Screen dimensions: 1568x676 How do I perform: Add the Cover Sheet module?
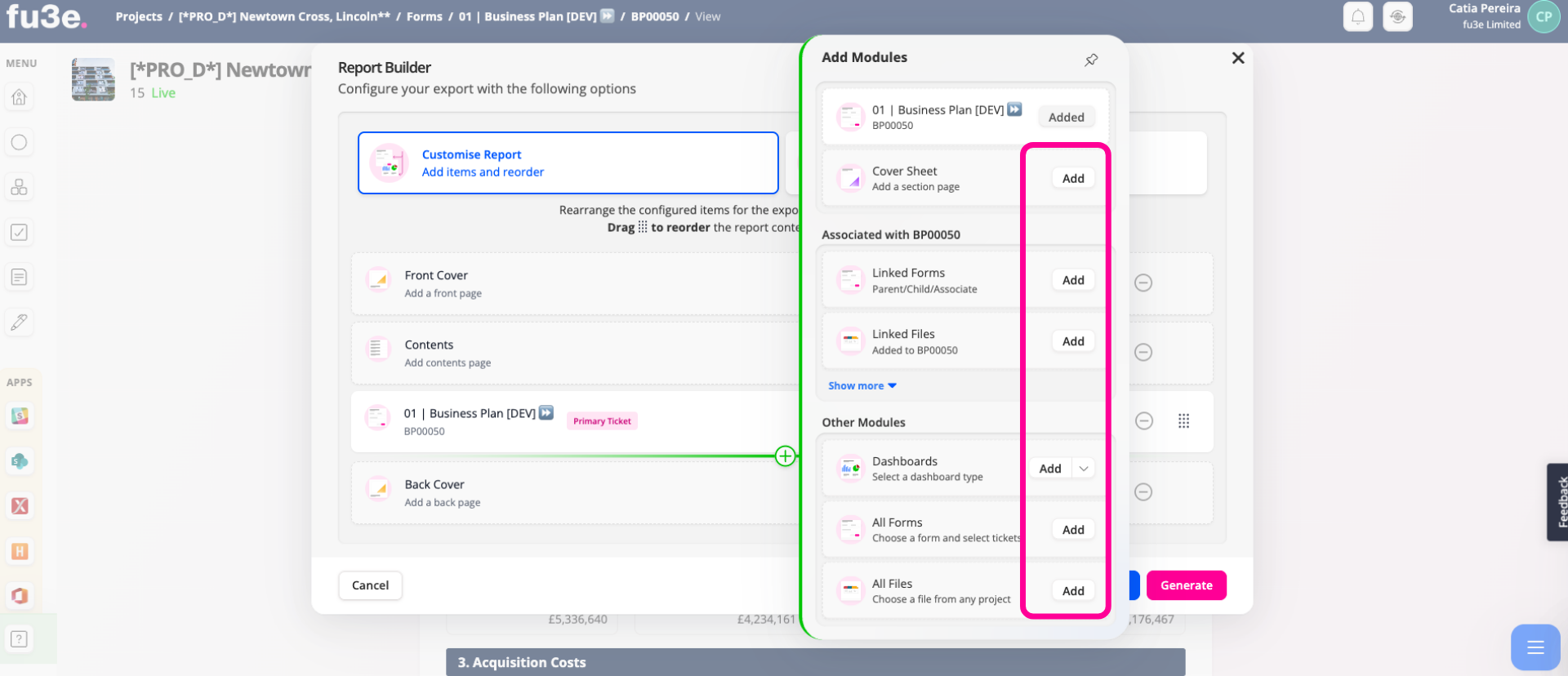(1073, 178)
